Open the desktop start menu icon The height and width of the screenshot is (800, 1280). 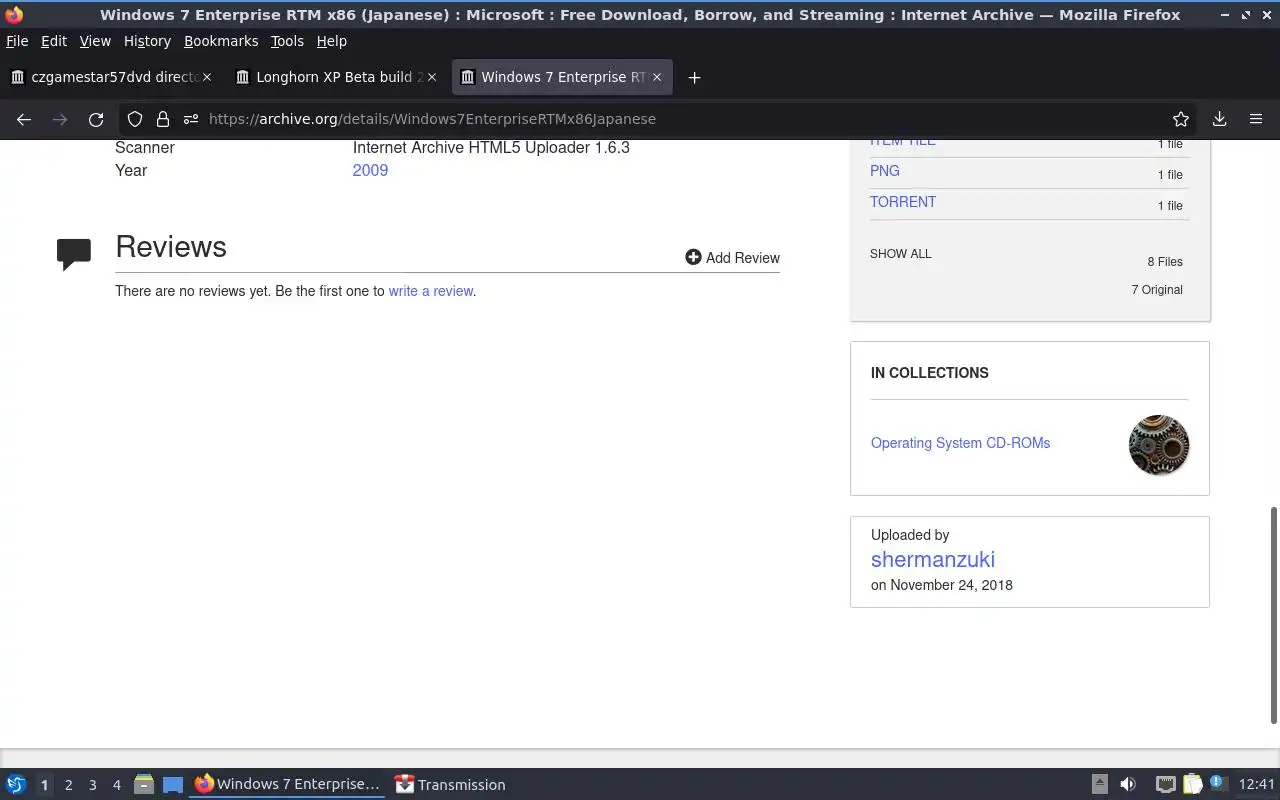(15, 785)
